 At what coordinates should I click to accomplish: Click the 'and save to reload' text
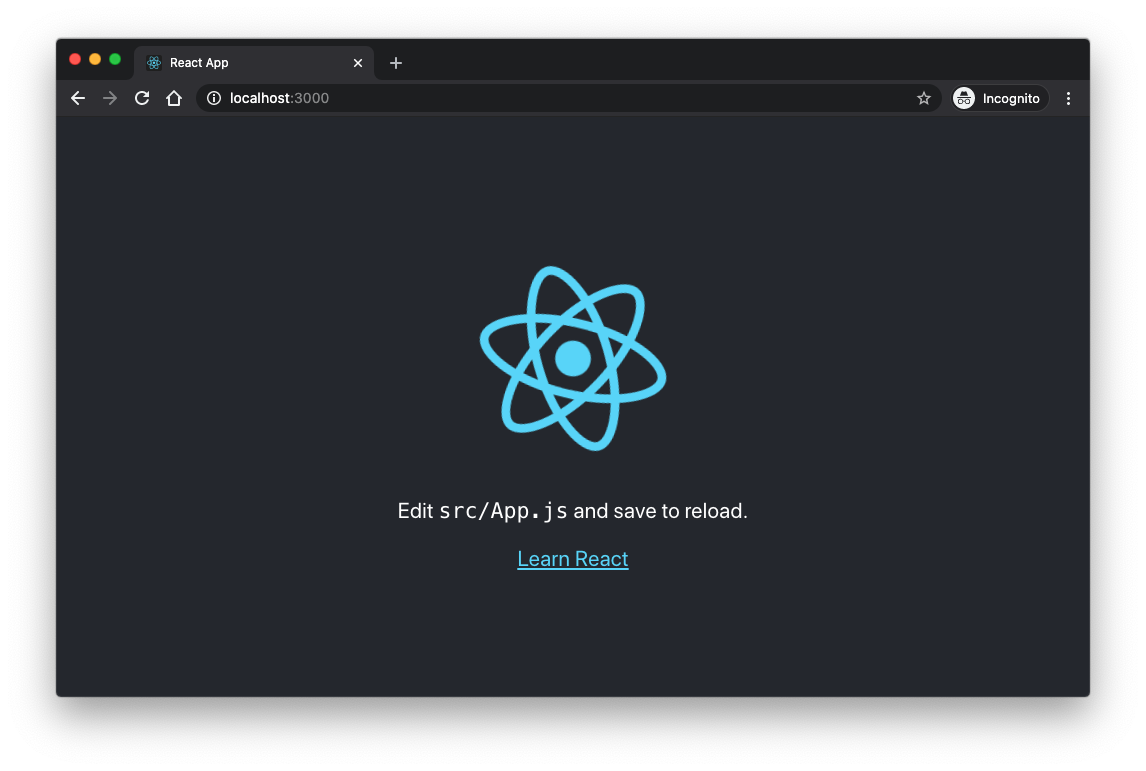pyautogui.click(x=660, y=511)
